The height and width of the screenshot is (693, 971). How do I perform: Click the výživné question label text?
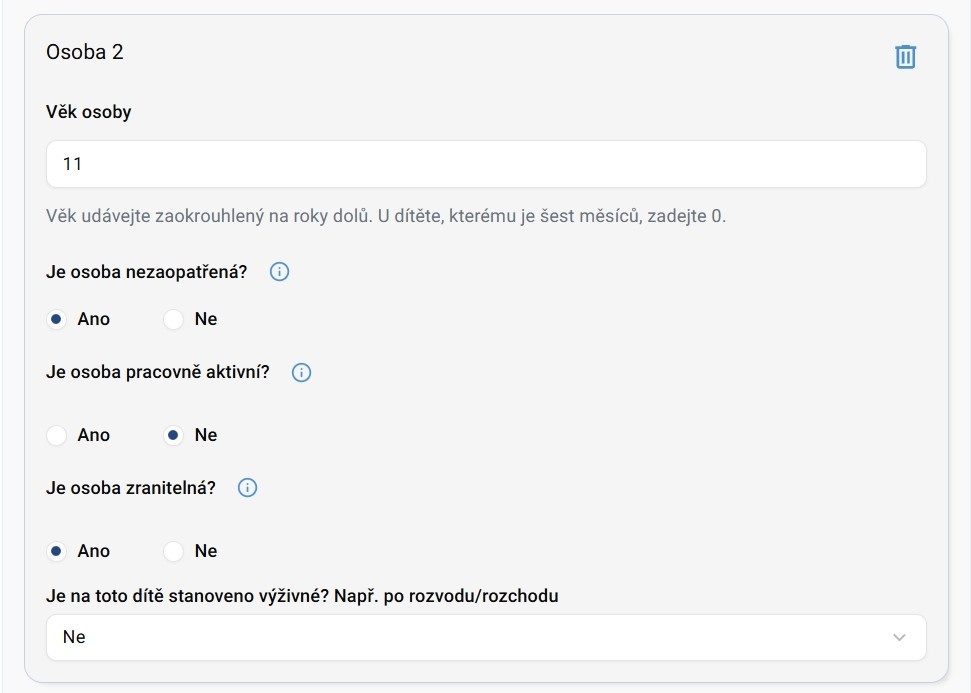point(302,596)
